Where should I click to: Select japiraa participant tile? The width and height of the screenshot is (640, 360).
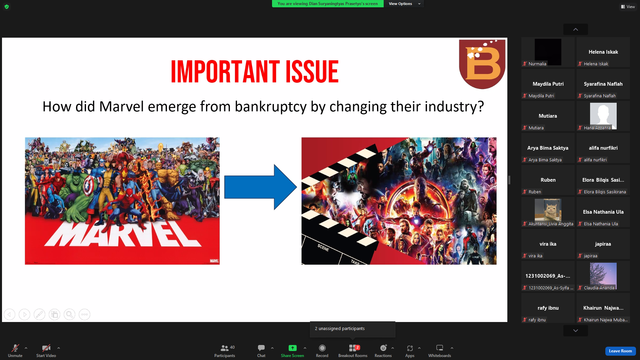click(x=603, y=244)
